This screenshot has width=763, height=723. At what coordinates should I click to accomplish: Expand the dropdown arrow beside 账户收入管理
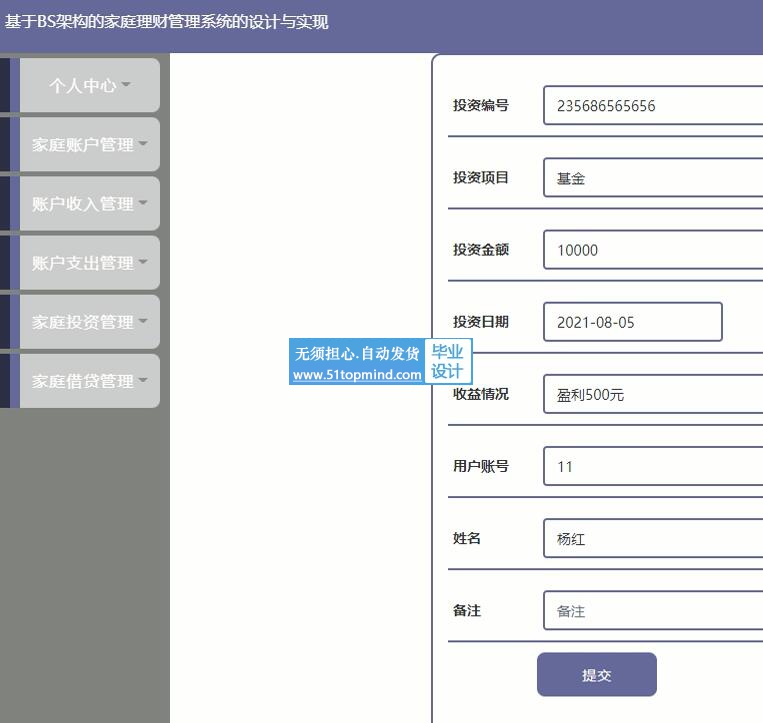(143, 202)
